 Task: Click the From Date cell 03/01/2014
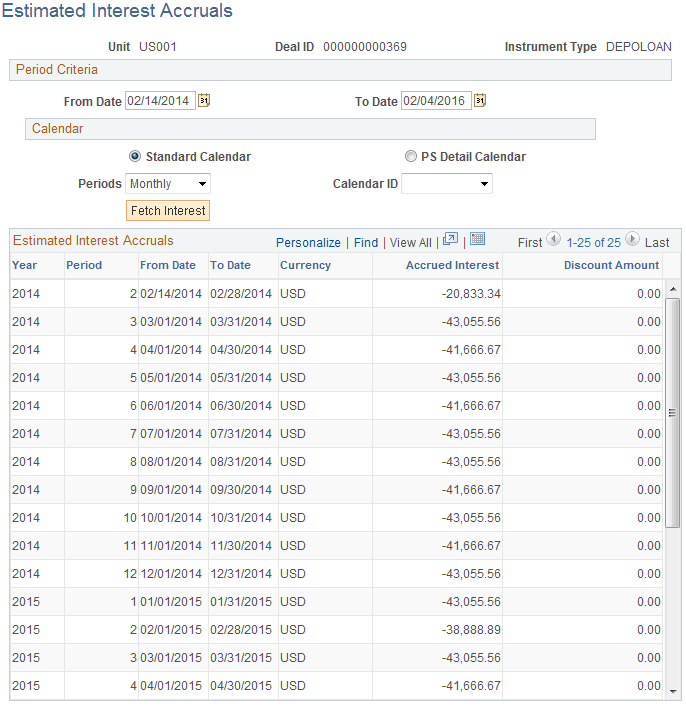(171, 321)
